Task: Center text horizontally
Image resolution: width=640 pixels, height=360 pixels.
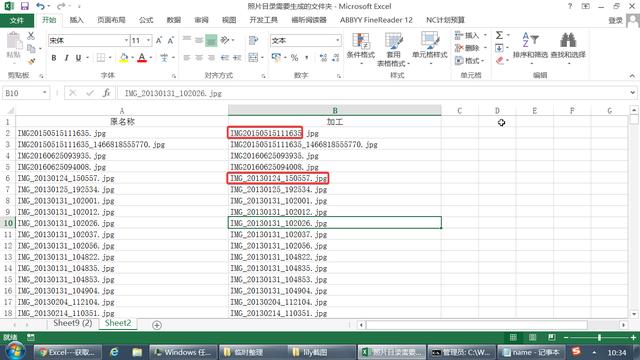Action: pyautogui.click(x=199, y=58)
